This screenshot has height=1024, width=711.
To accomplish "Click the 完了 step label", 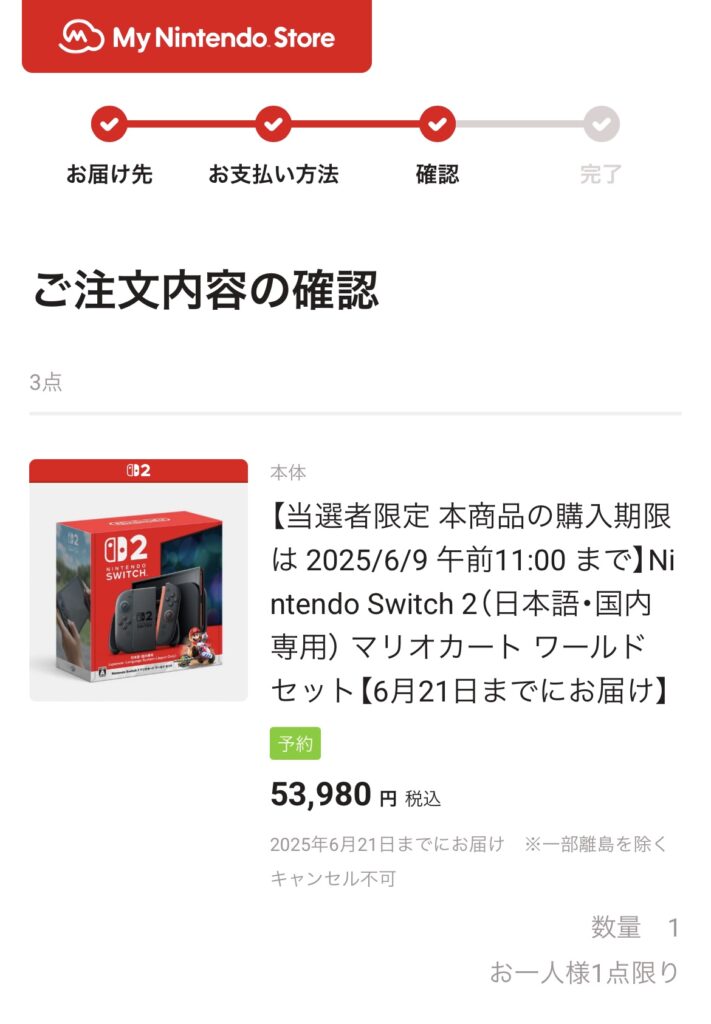I will [601, 174].
